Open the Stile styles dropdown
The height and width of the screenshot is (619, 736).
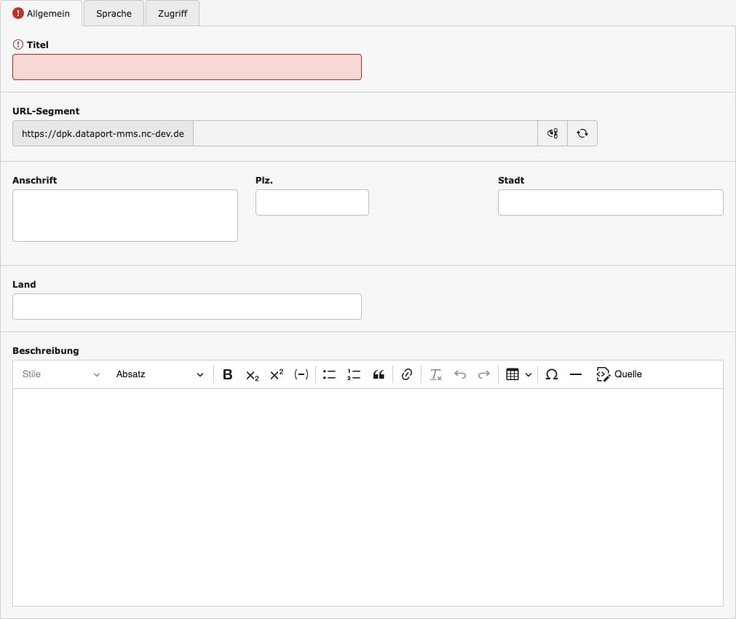pyautogui.click(x=61, y=375)
